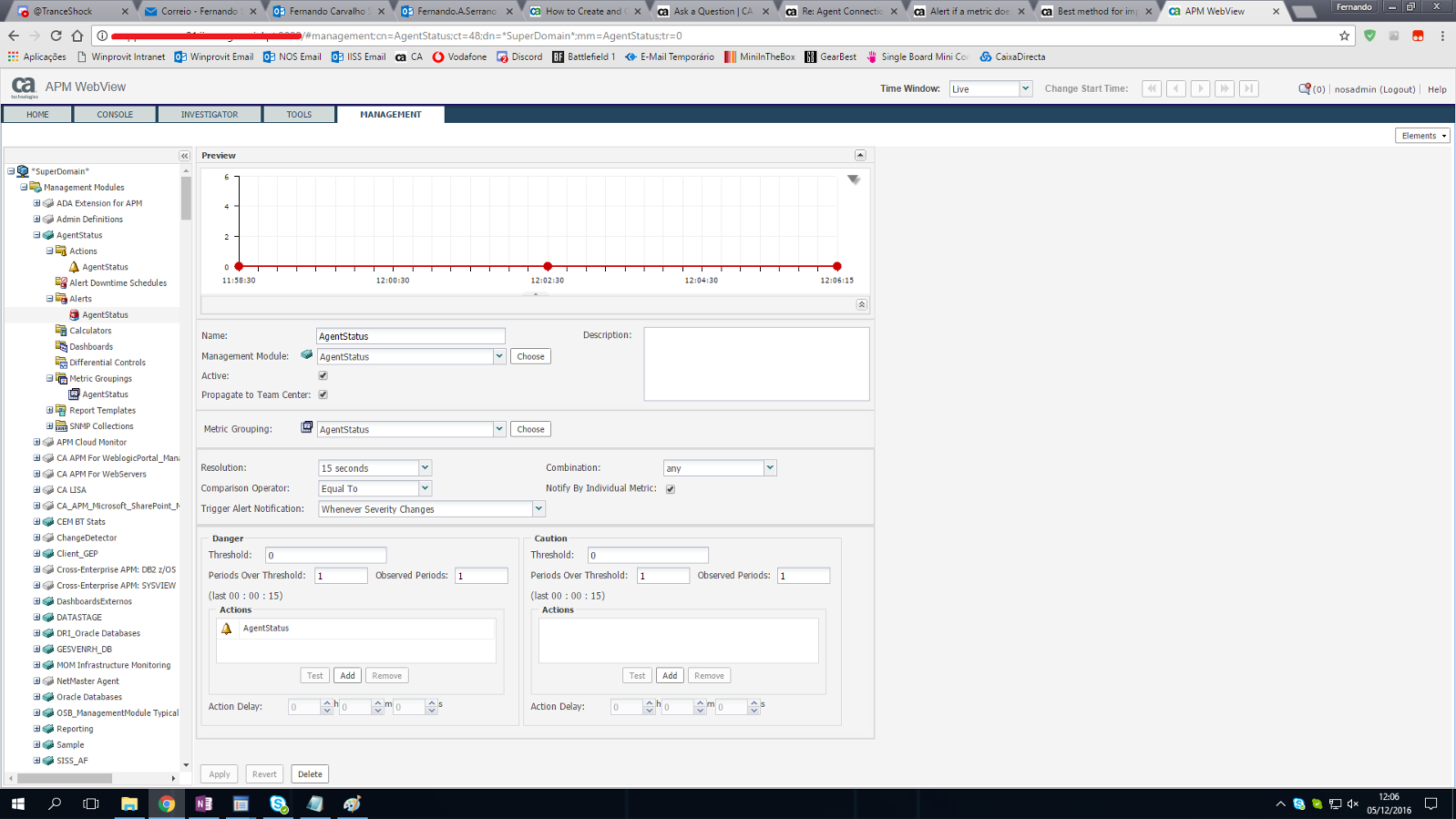Viewport: 1456px width, 819px height.
Task: Click the AgentStatus alert icon in tree
Action: point(75,314)
